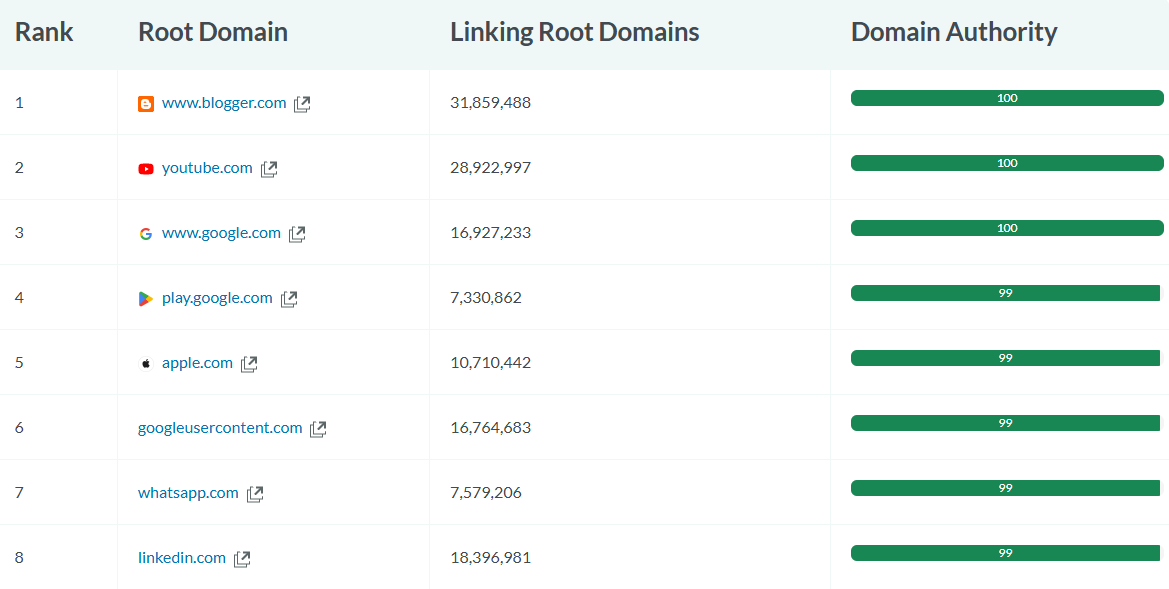Image resolution: width=1169 pixels, height=589 pixels.
Task: Click youtube.com Domain Authority 100 bar
Action: (x=1007, y=163)
